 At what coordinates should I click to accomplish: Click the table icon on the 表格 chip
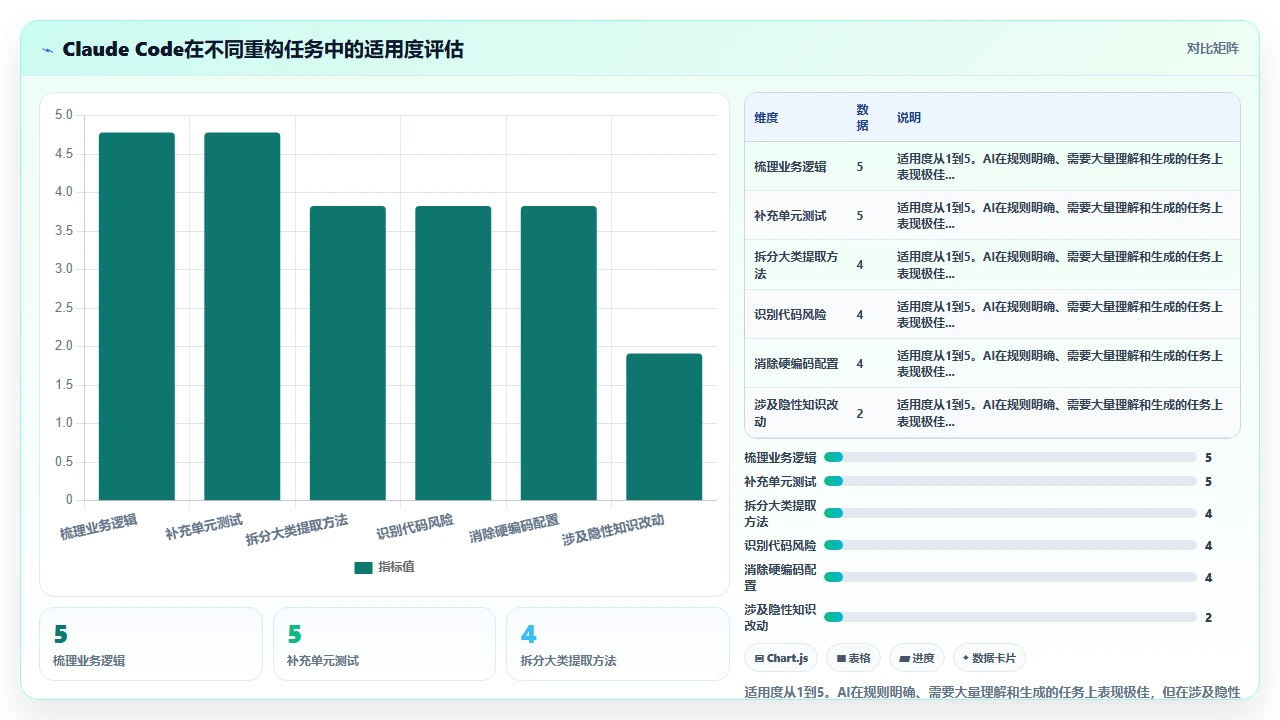[x=842, y=658]
